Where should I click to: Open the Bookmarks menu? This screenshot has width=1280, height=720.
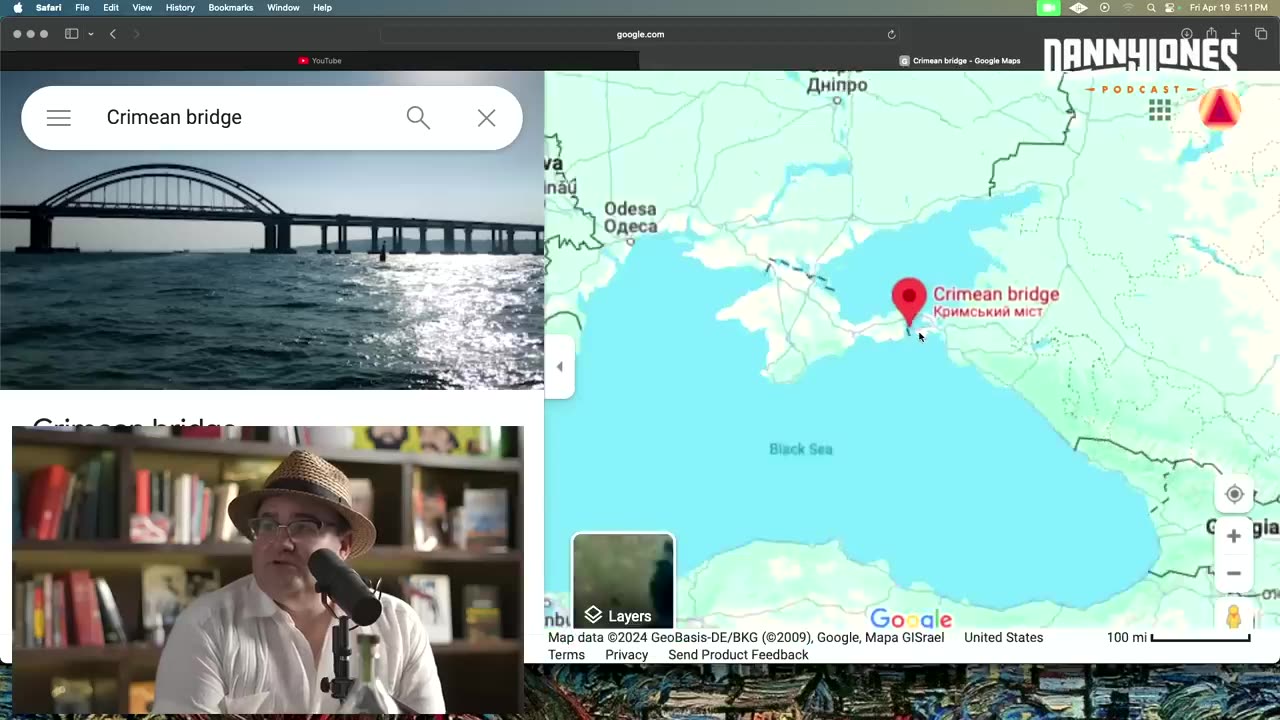coord(230,7)
